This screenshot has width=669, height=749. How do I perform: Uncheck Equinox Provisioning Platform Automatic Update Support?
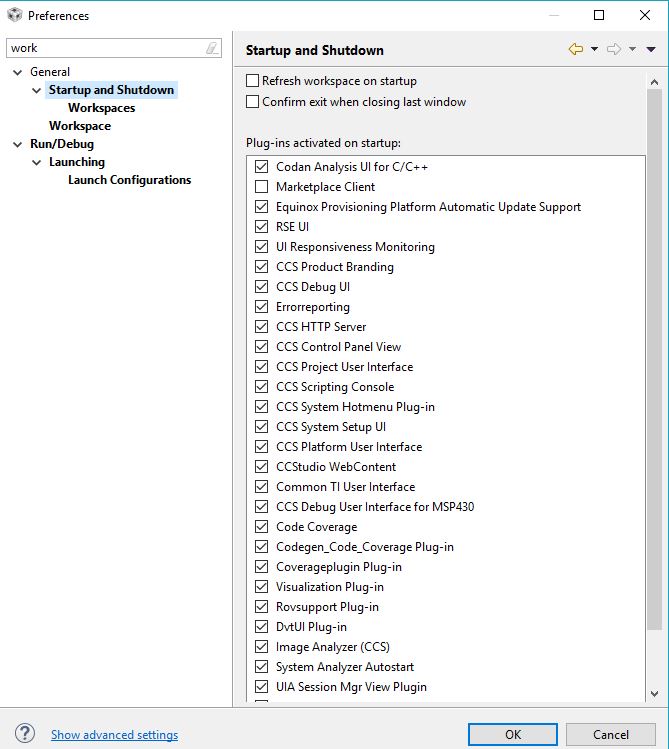261,207
